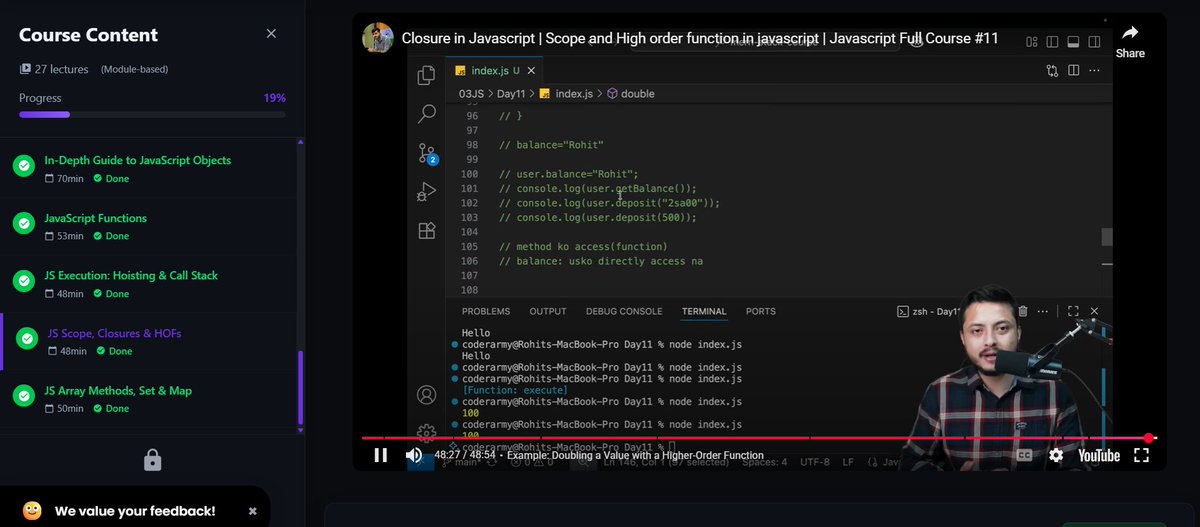The image size is (1200, 527).
Task: Open editor more actions ellipsis
Action: [x=1095, y=70]
